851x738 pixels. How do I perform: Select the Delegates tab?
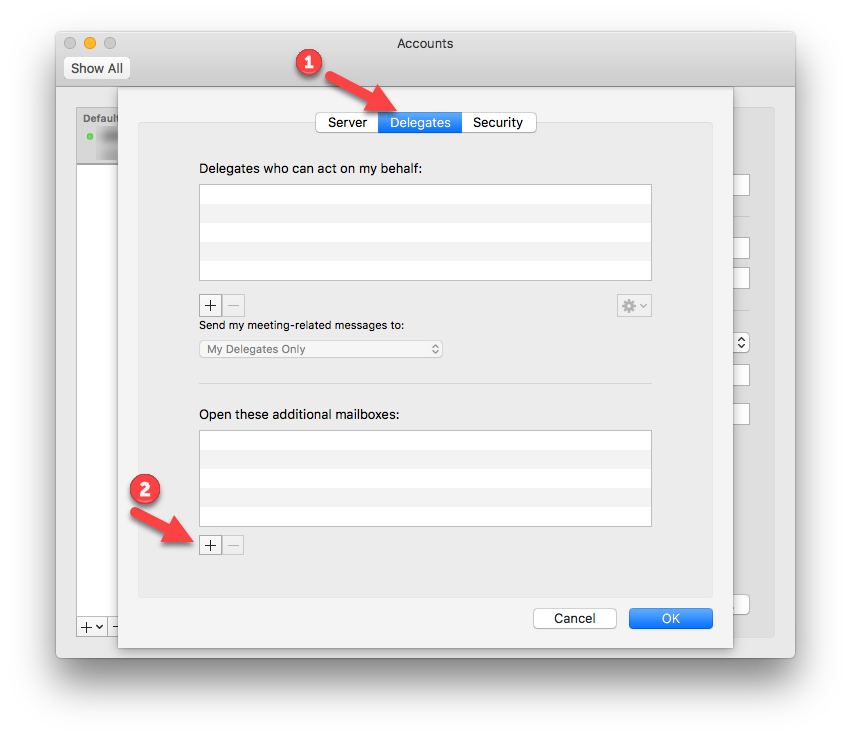click(x=420, y=123)
